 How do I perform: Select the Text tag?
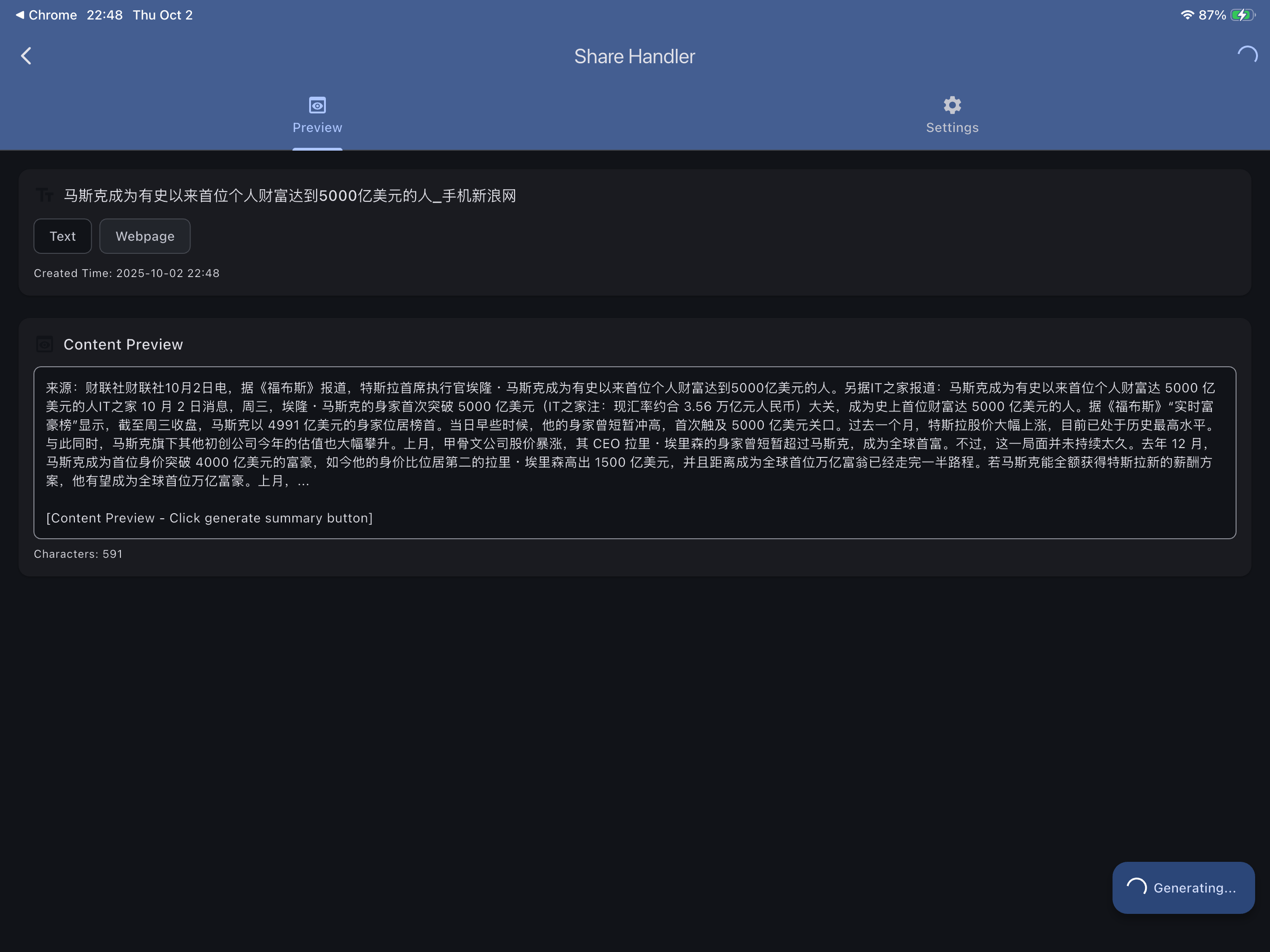pyautogui.click(x=63, y=236)
